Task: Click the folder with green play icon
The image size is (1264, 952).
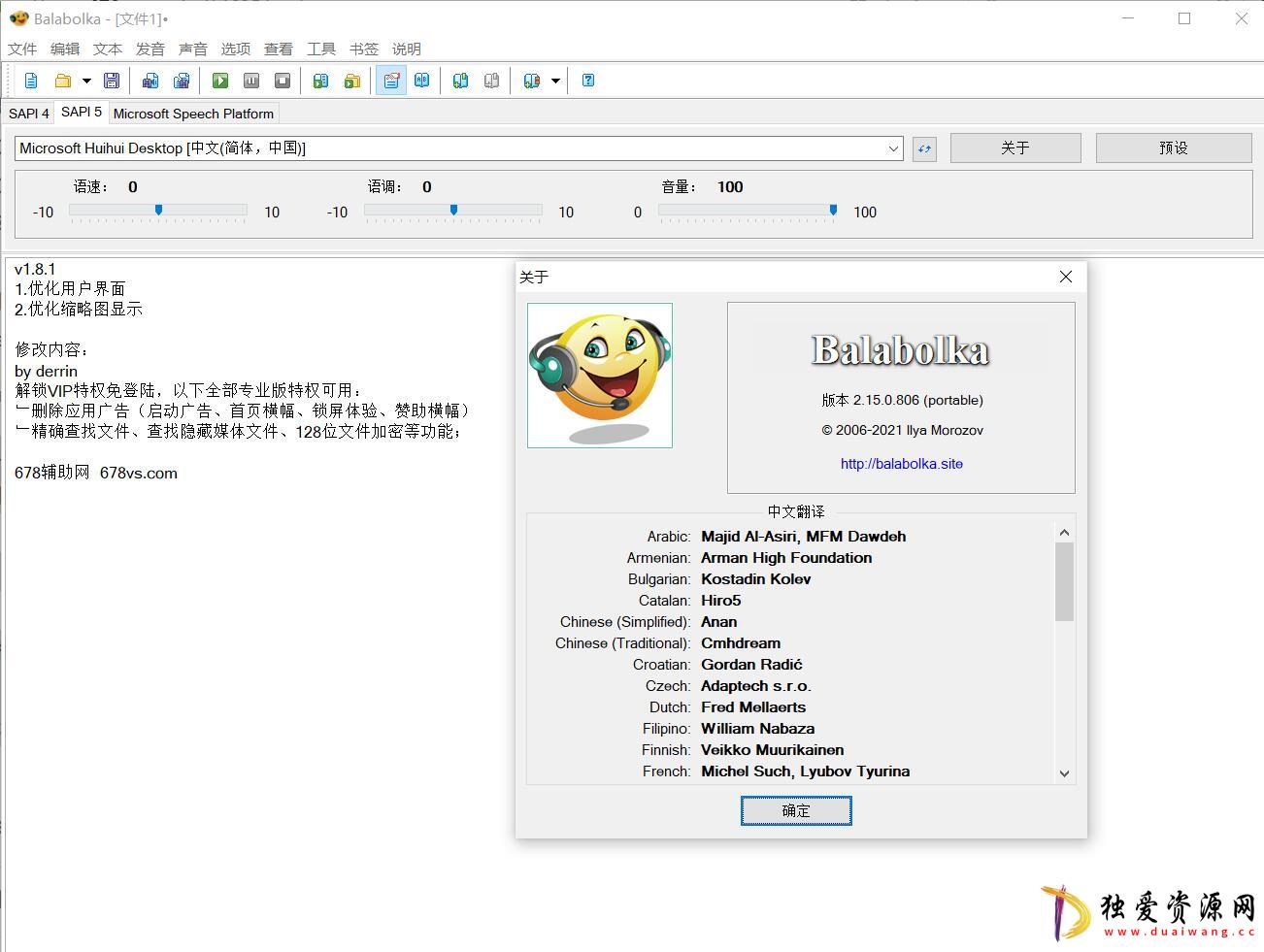Action: (x=352, y=81)
